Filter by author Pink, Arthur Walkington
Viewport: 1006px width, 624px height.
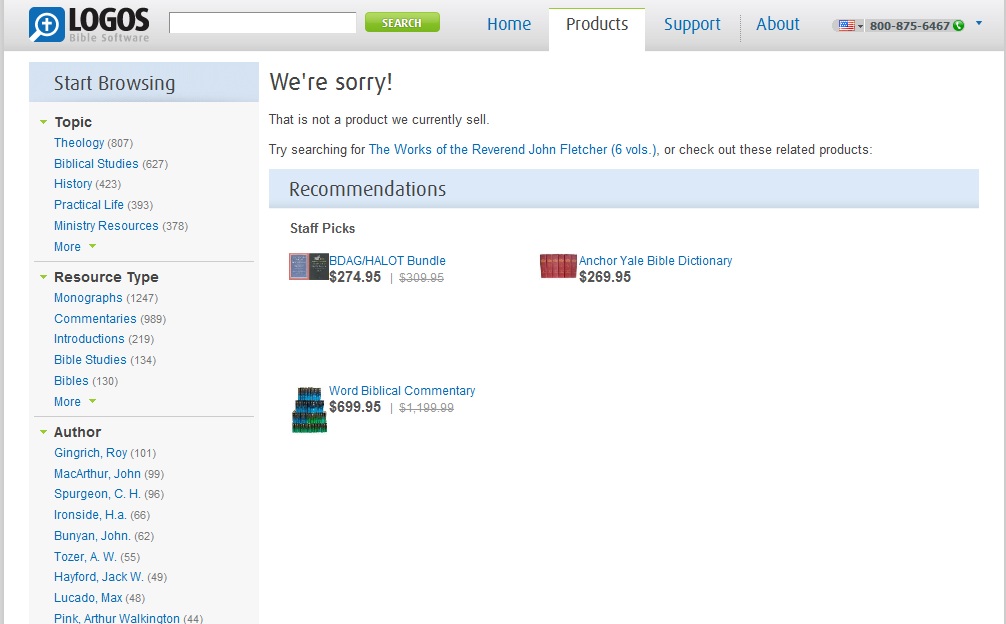(x=117, y=618)
